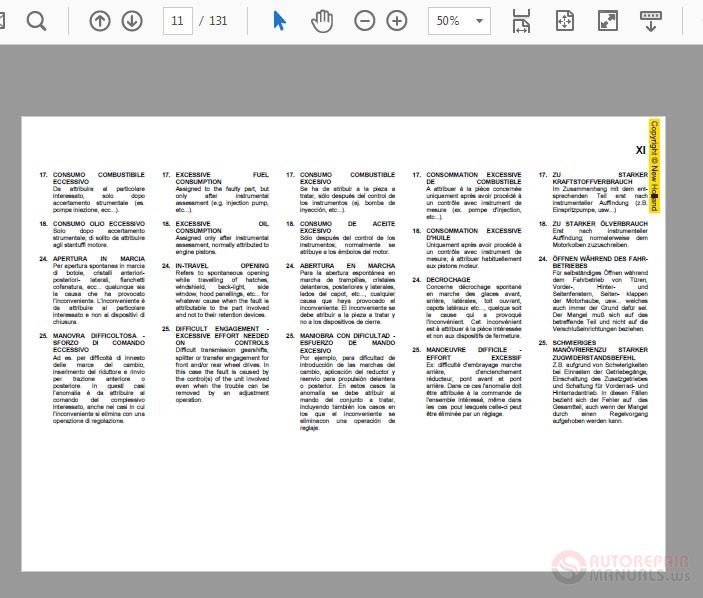Select the total pages text 131
This screenshot has height=598, width=703.
click(218, 21)
